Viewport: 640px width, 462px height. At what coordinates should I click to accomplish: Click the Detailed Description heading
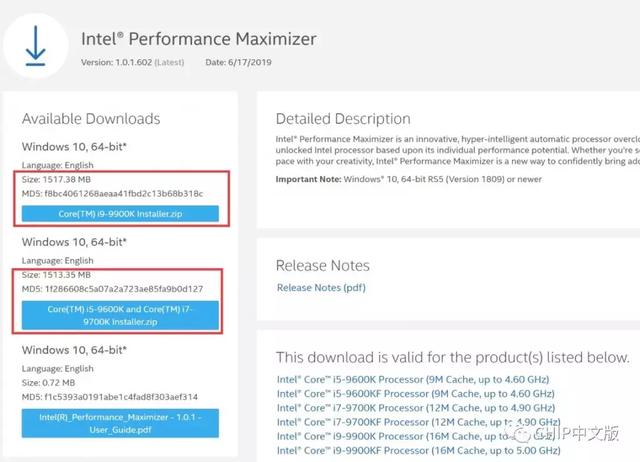pyautogui.click(x=343, y=119)
